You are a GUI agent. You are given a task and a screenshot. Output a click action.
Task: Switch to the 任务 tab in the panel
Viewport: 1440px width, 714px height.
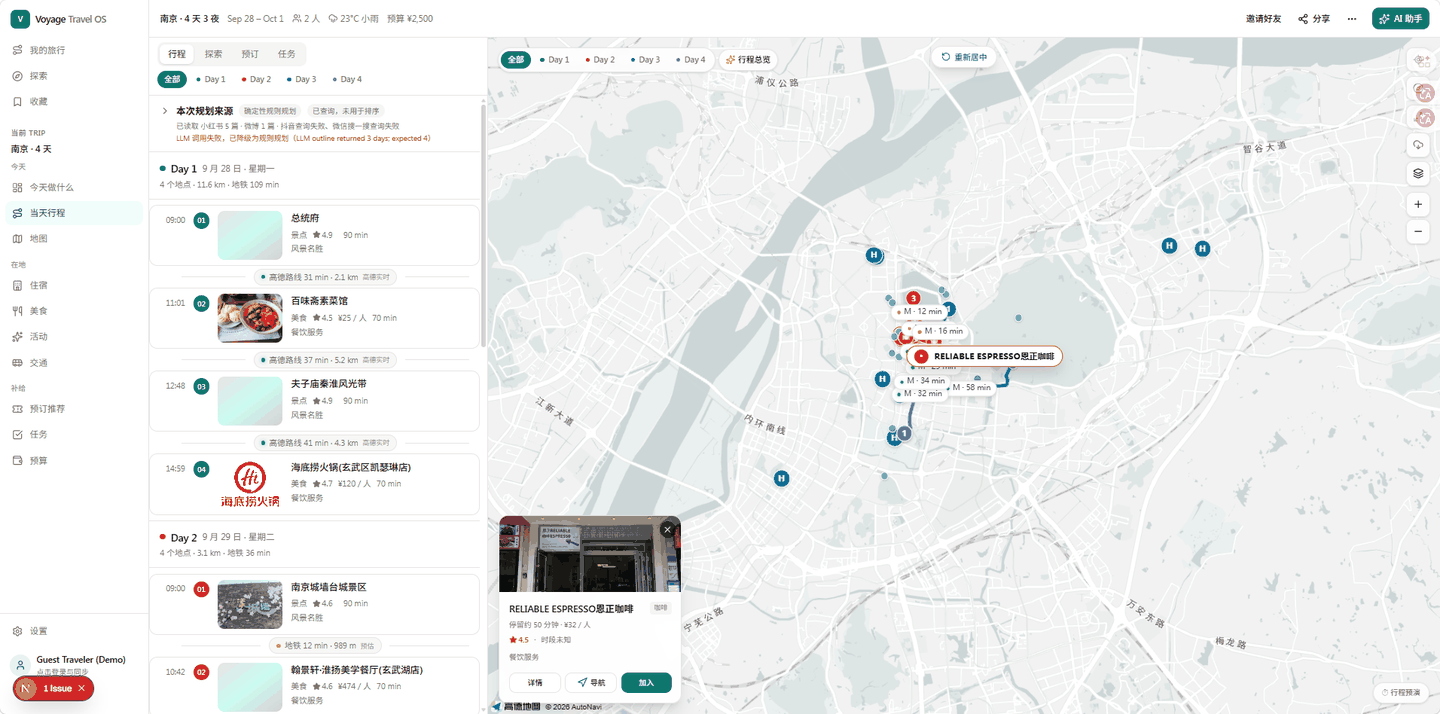(286, 54)
